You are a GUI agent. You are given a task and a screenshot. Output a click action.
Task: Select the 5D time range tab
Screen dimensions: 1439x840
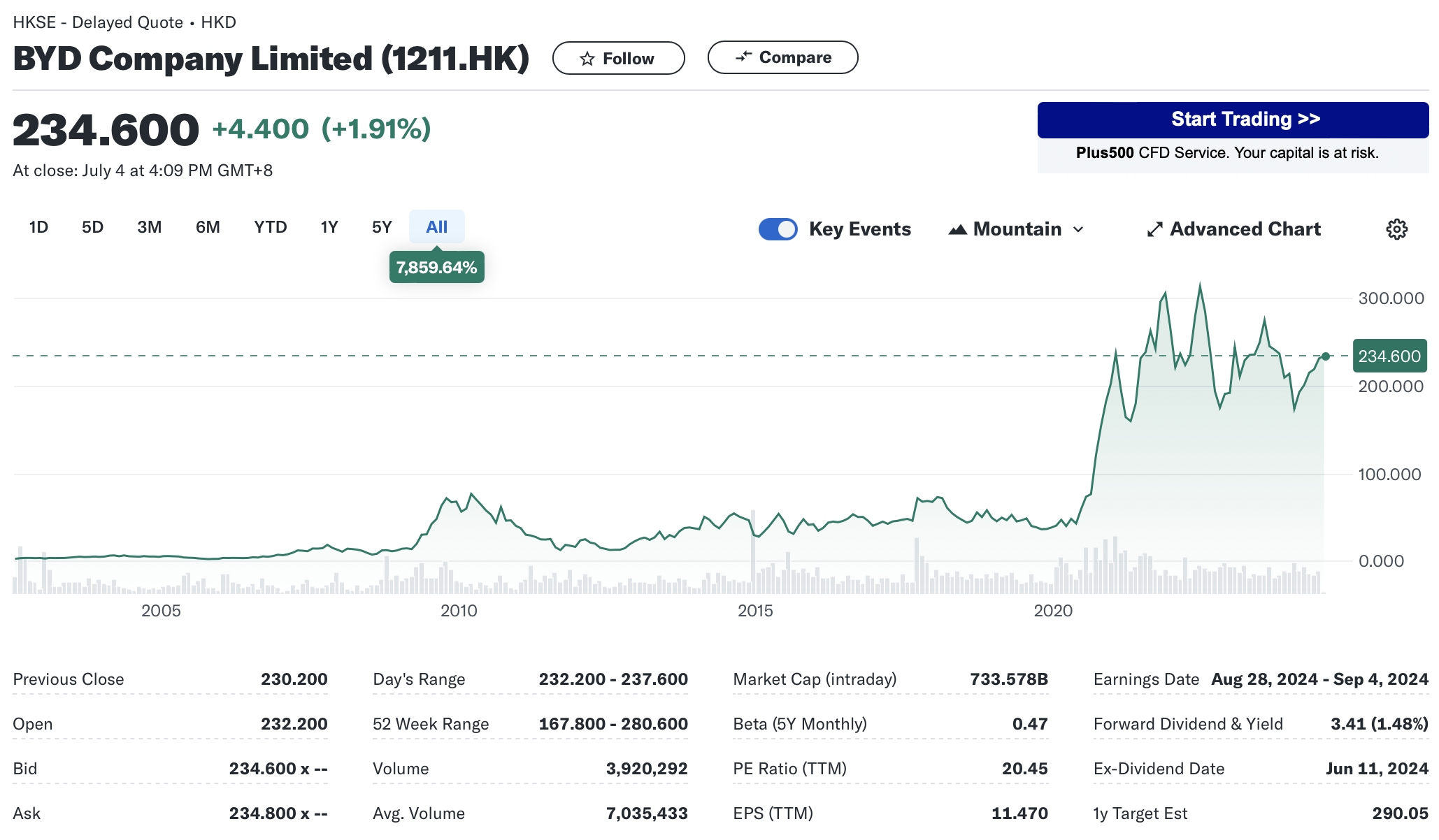click(x=92, y=227)
